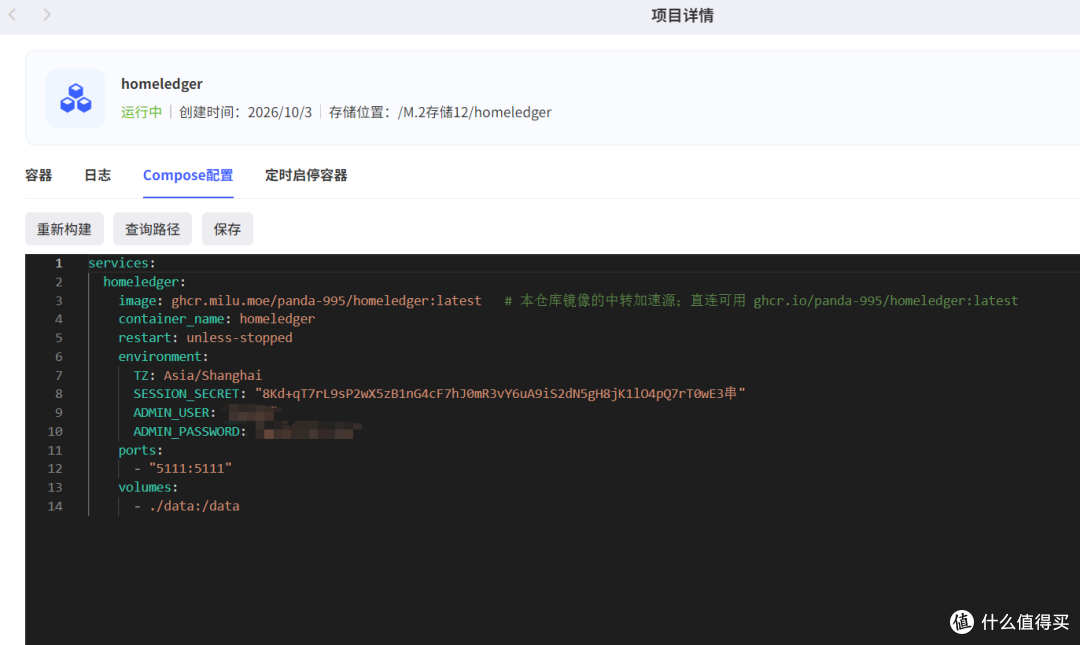This screenshot has height=645, width=1080.
Task: Click the TZ value Asia/Shanghai
Action: [x=213, y=376]
